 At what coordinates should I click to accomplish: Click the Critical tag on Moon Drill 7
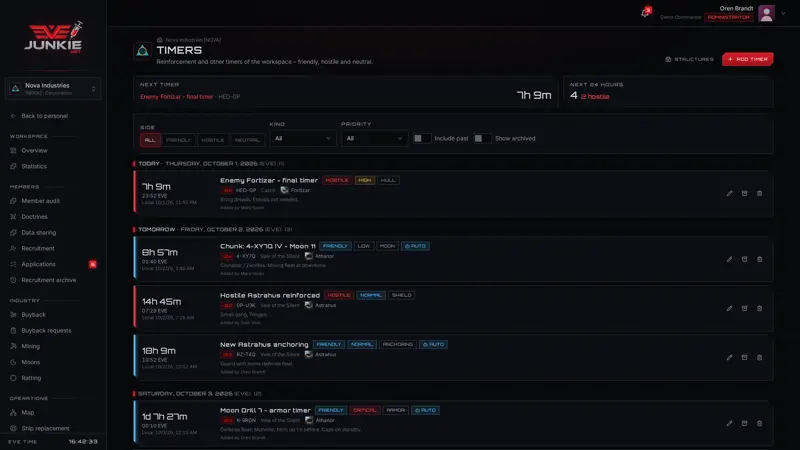coord(364,410)
